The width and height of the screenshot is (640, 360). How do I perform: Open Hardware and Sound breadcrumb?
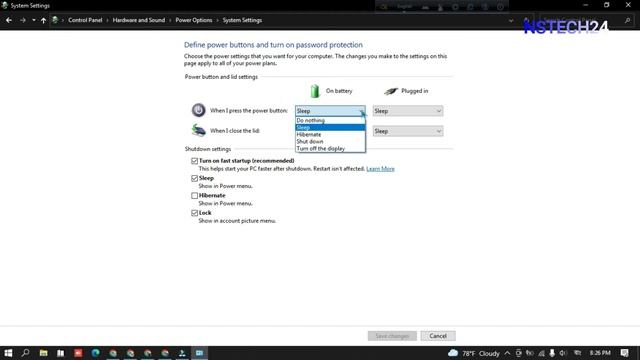click(139, 20)
